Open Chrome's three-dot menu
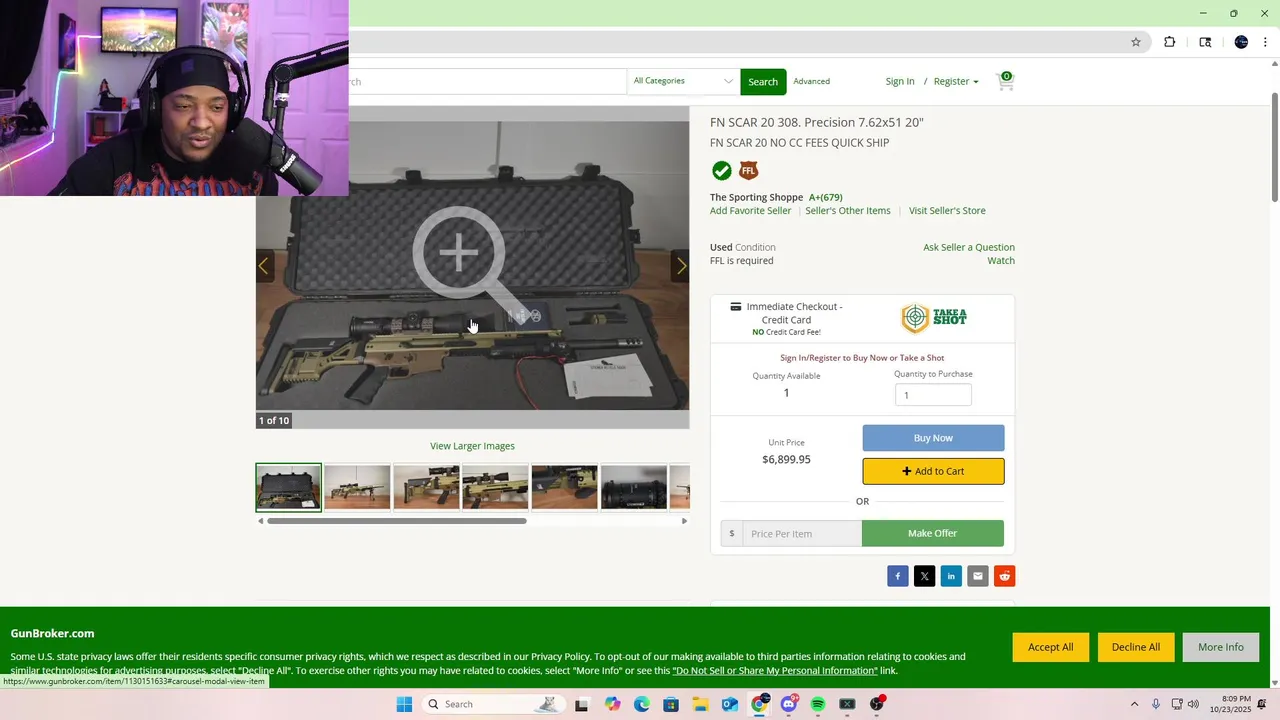The width and height of the screenshot is (1280, 720). pos(1265,42)
